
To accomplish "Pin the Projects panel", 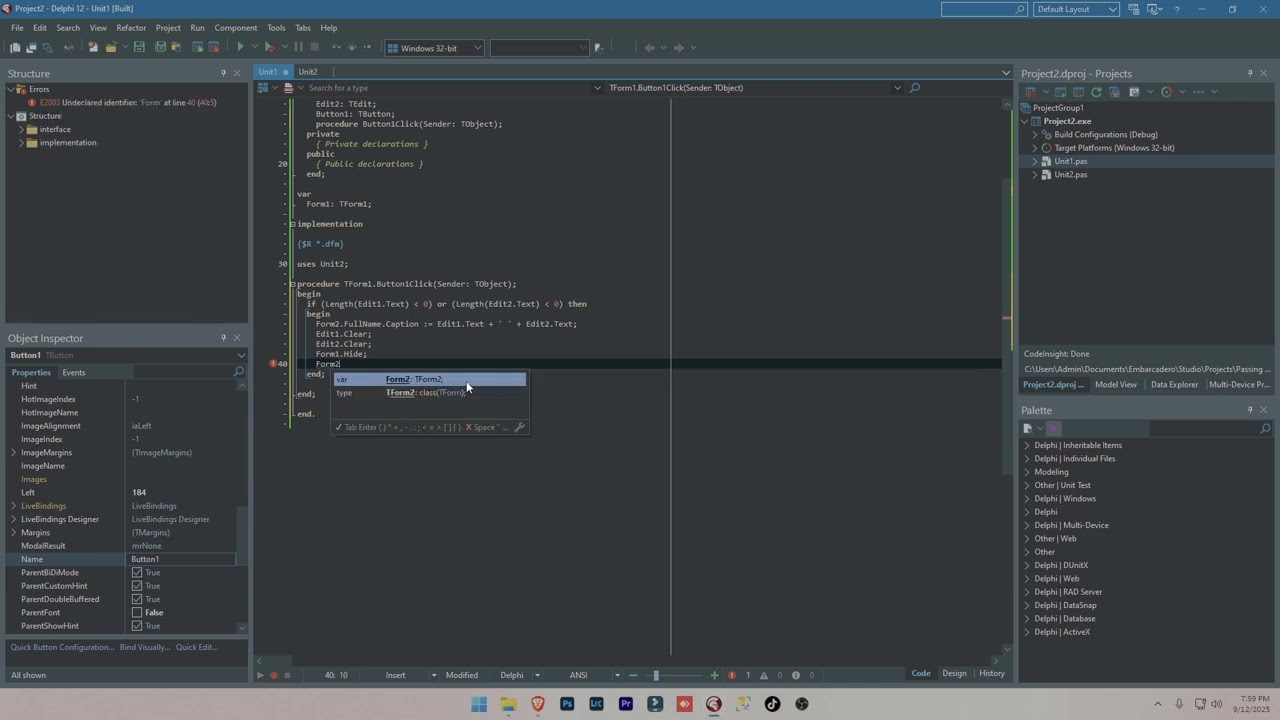I will coord(1250,73).
